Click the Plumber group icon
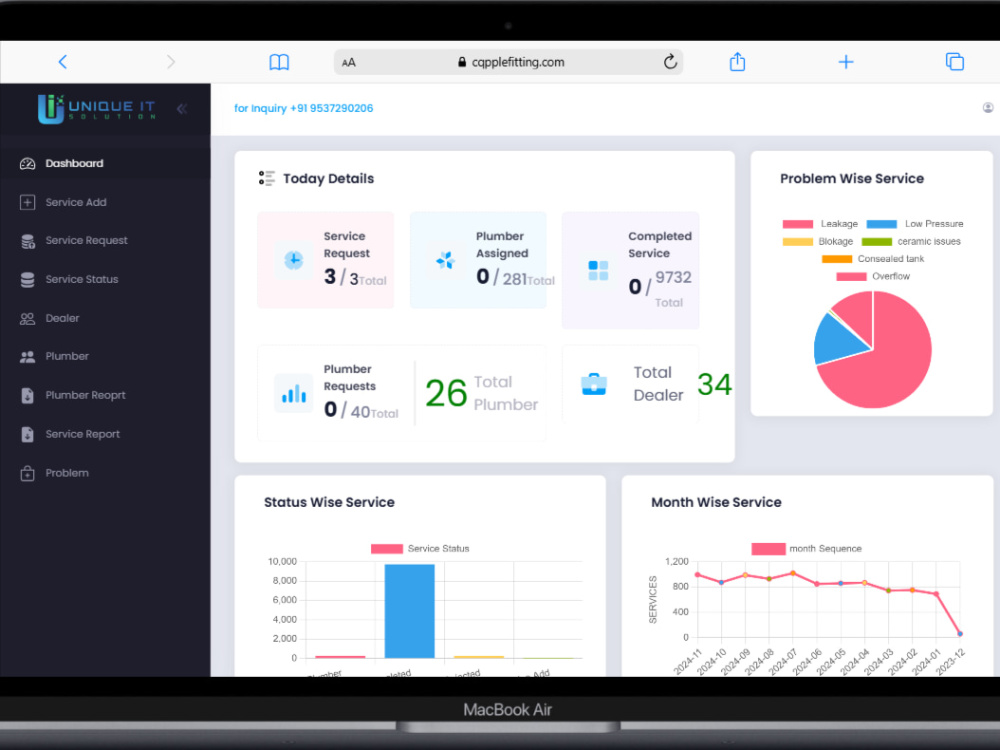This screenshot has width=1000, height=750. click(27, 357)
